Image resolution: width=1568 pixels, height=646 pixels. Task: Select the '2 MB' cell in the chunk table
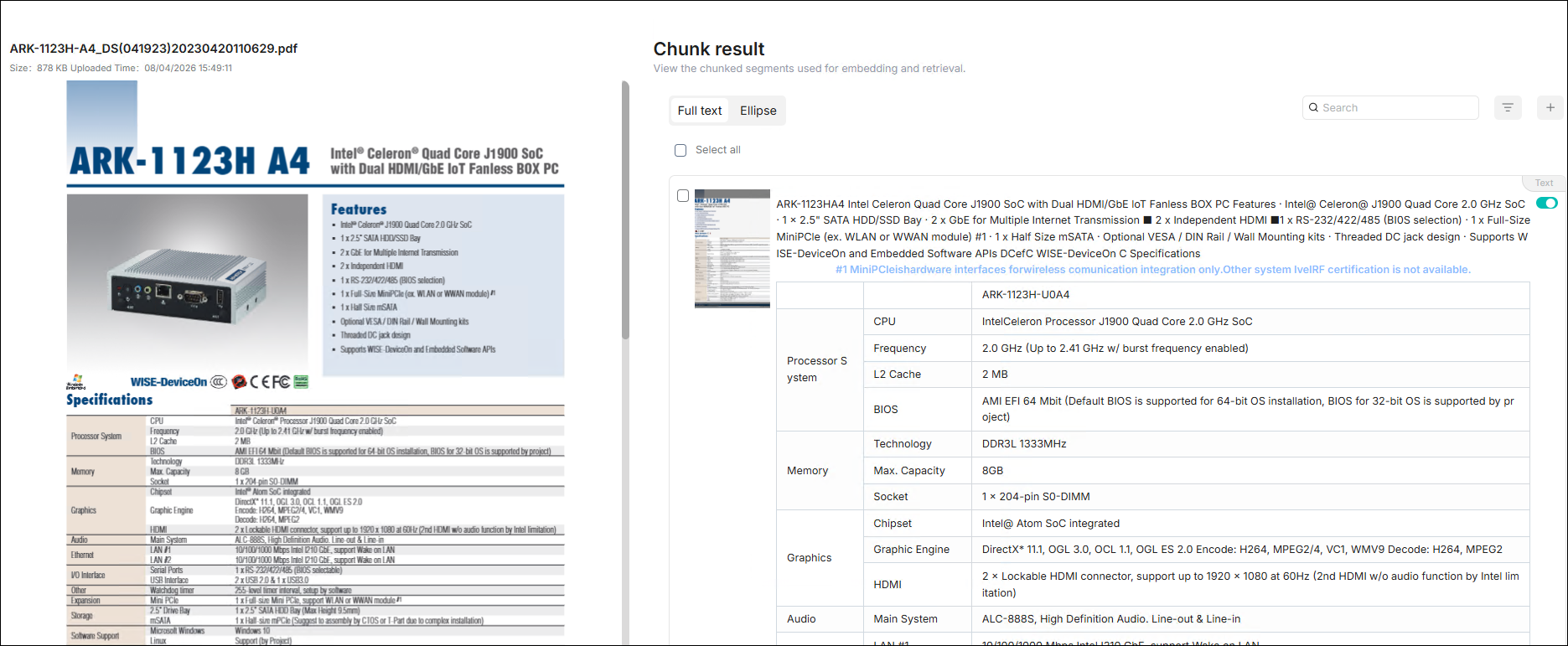point(1250,375)
